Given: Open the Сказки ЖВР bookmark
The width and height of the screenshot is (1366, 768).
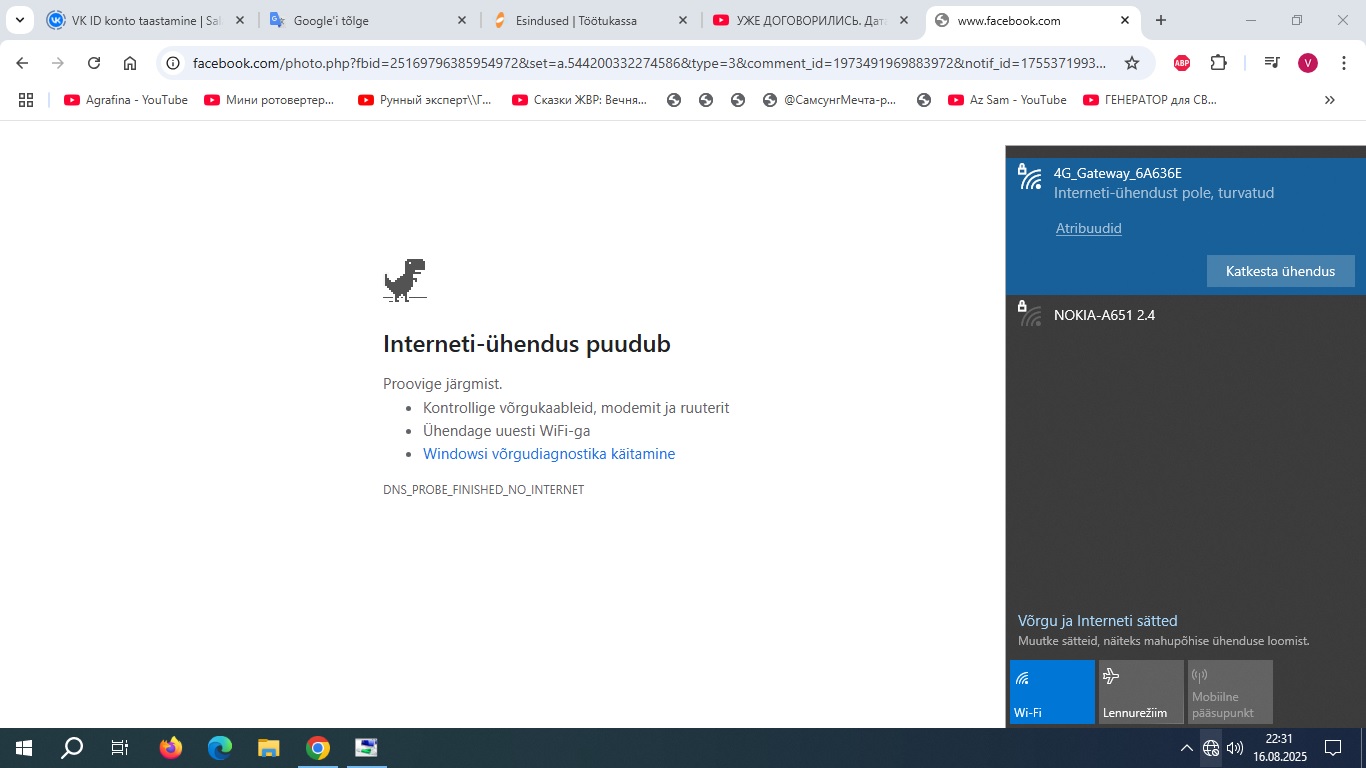Looking at the screenshot, I should tap(580, 100).
